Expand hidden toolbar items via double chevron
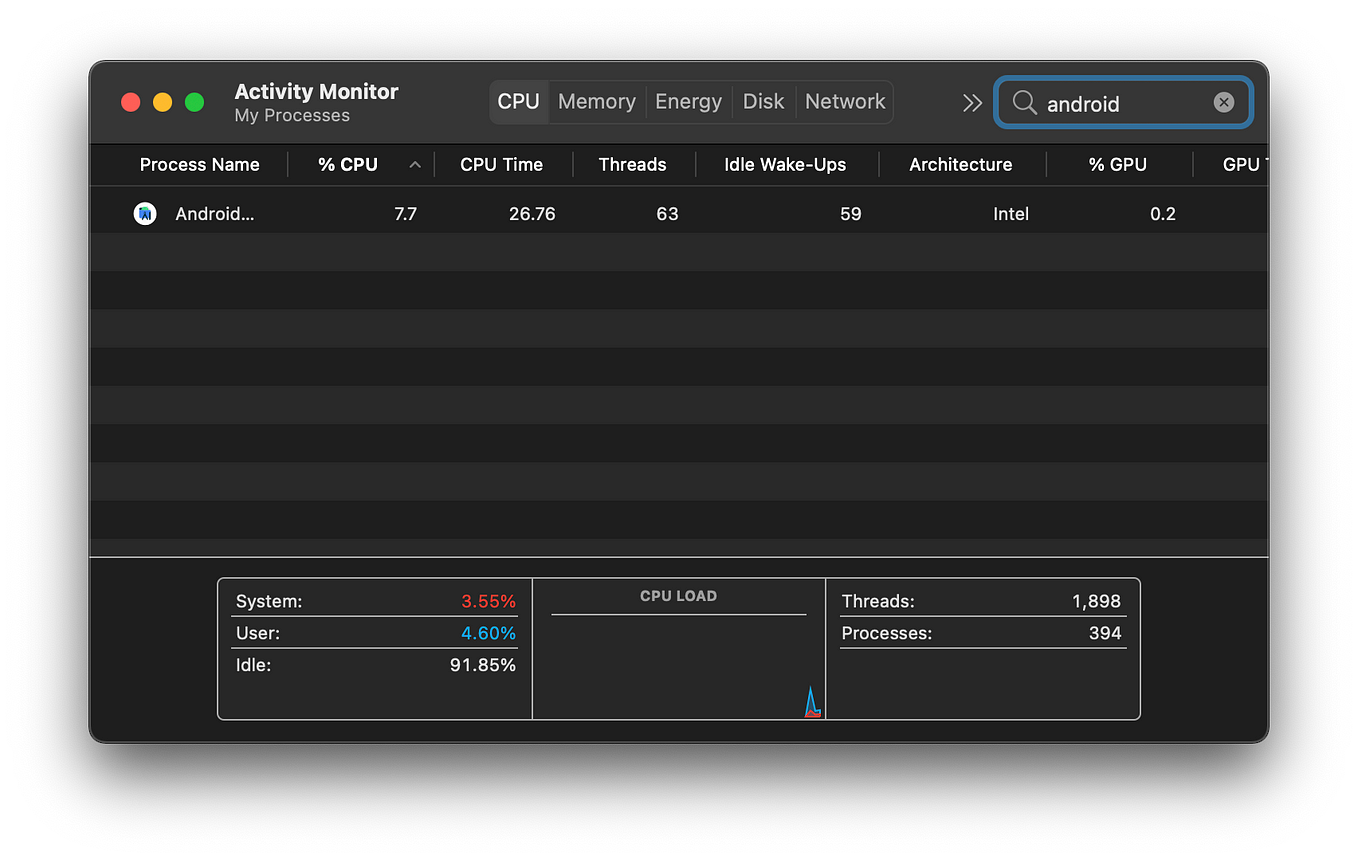This screenshot has width=1358, height=861. point(972,102)
